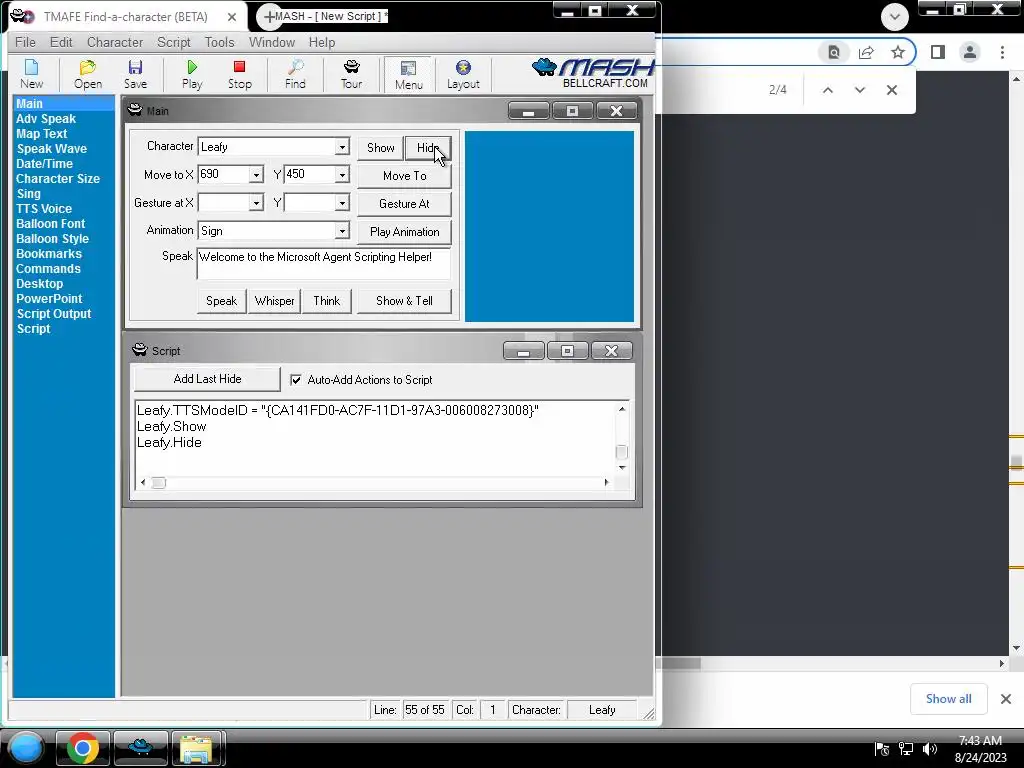Click the script vertical scrollbar down arrow
The image size is (1024, 768).
[622, 468]
